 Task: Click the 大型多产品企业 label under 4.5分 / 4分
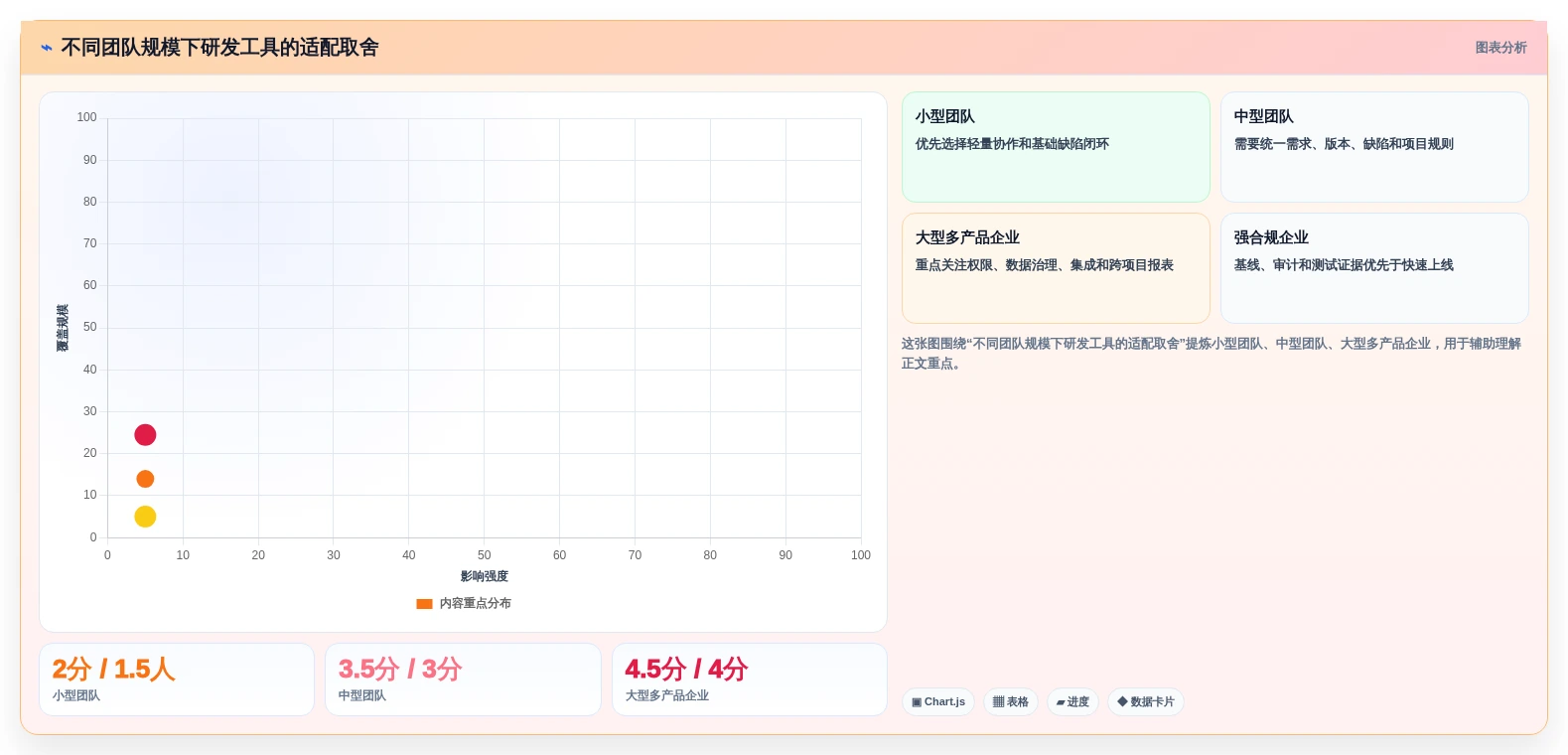[667, 695]
